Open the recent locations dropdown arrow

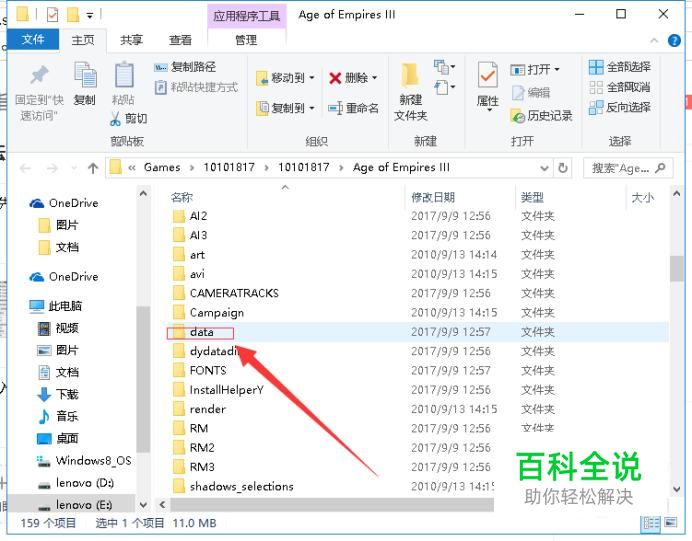pyautogui.click(x=74, y=168)
